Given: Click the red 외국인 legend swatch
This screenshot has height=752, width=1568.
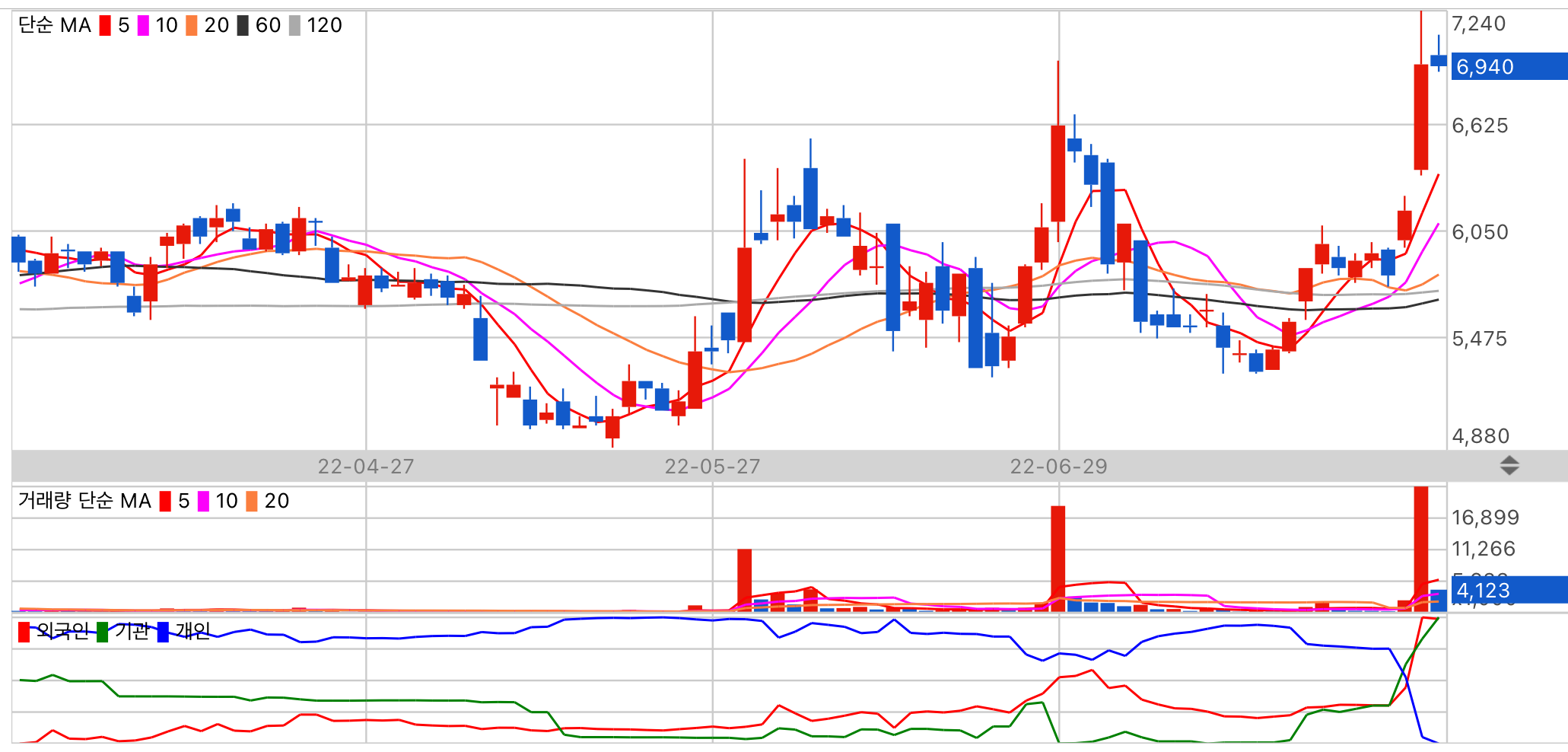Looking at the screenshot, I should click(24, 632).
